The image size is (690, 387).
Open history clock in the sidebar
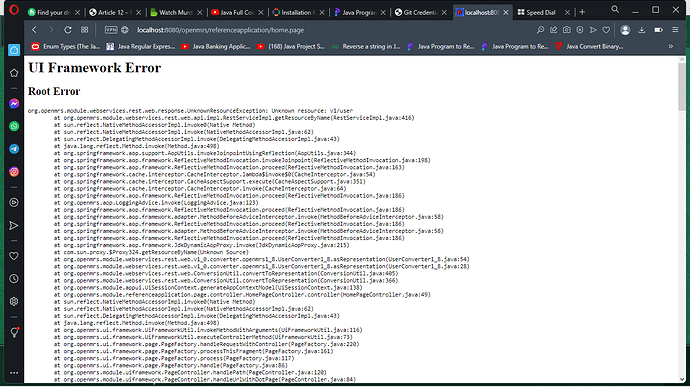[14, 279]
